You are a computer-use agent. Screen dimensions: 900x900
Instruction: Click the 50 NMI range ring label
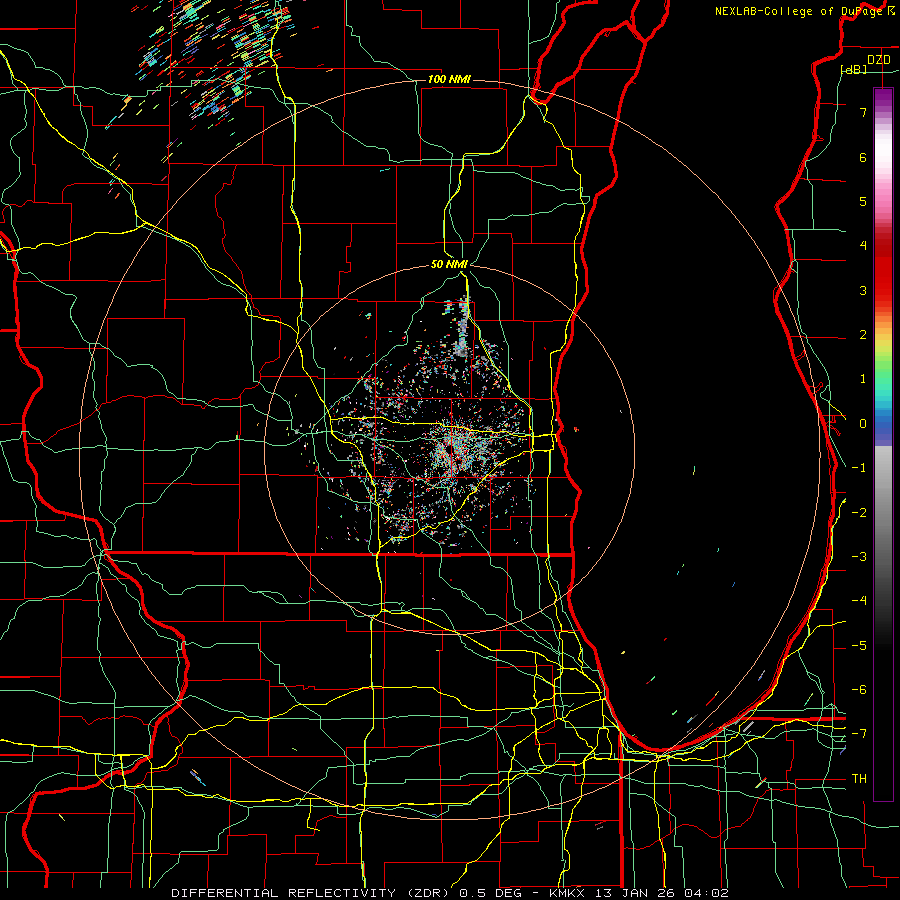pos(449,264)
